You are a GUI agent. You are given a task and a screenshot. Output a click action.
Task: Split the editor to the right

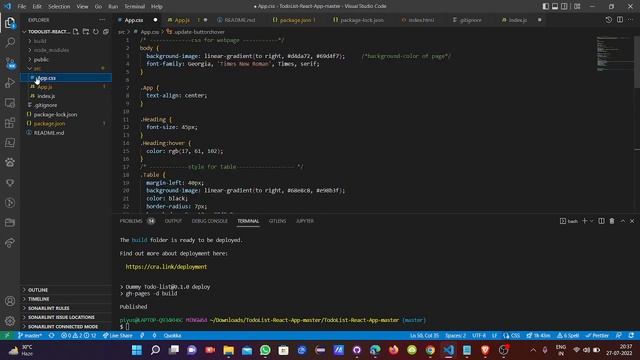(x=620, y=20)
